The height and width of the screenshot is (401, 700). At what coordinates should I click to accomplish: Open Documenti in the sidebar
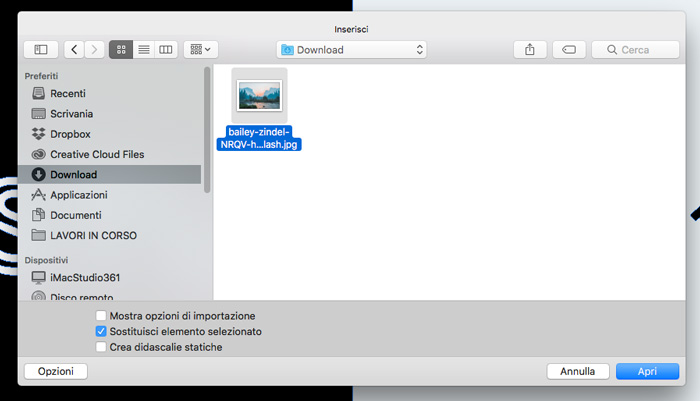pyautogui.click(x=110, y=215)
